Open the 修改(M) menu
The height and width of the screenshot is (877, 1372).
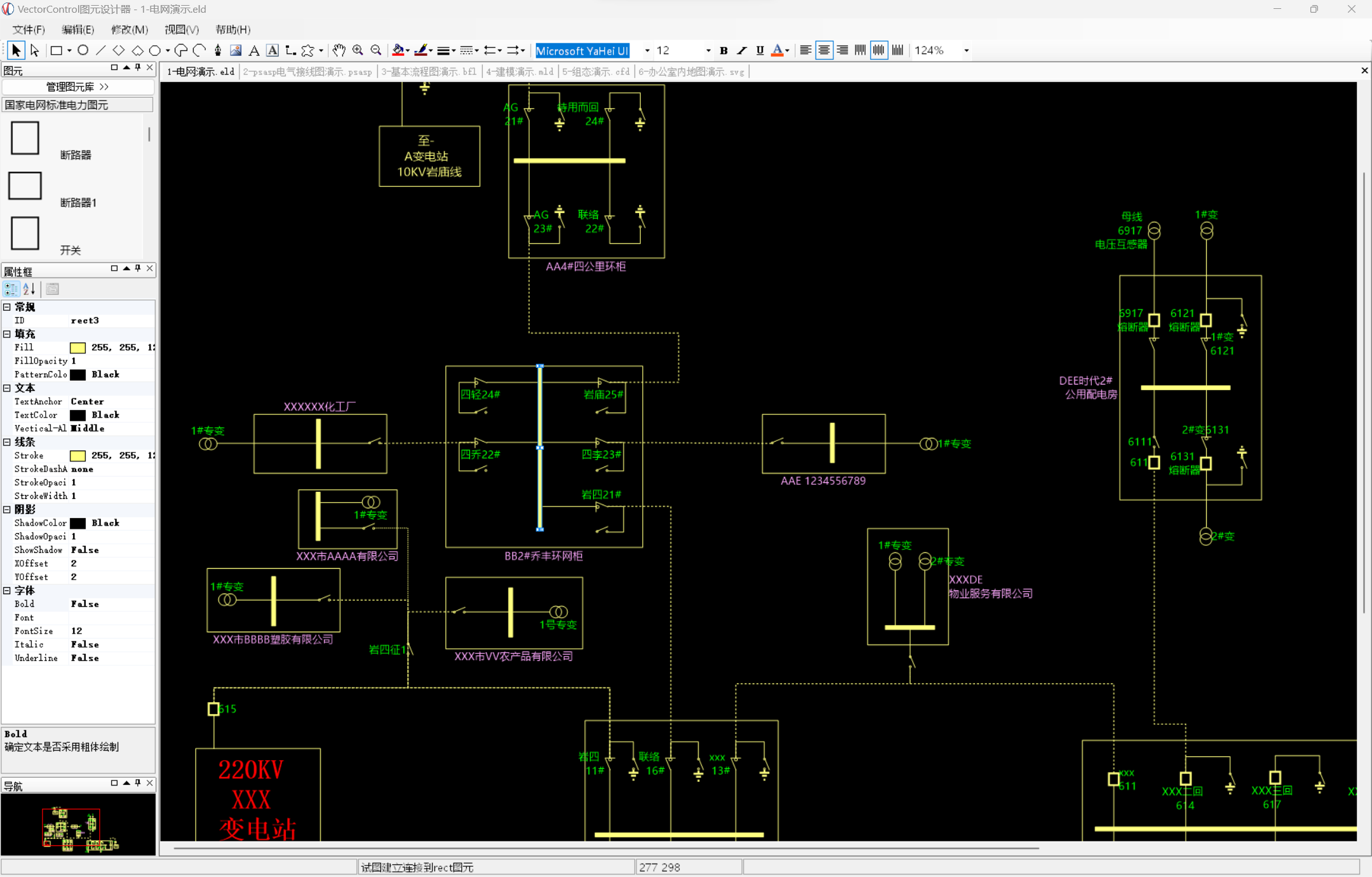129,29
